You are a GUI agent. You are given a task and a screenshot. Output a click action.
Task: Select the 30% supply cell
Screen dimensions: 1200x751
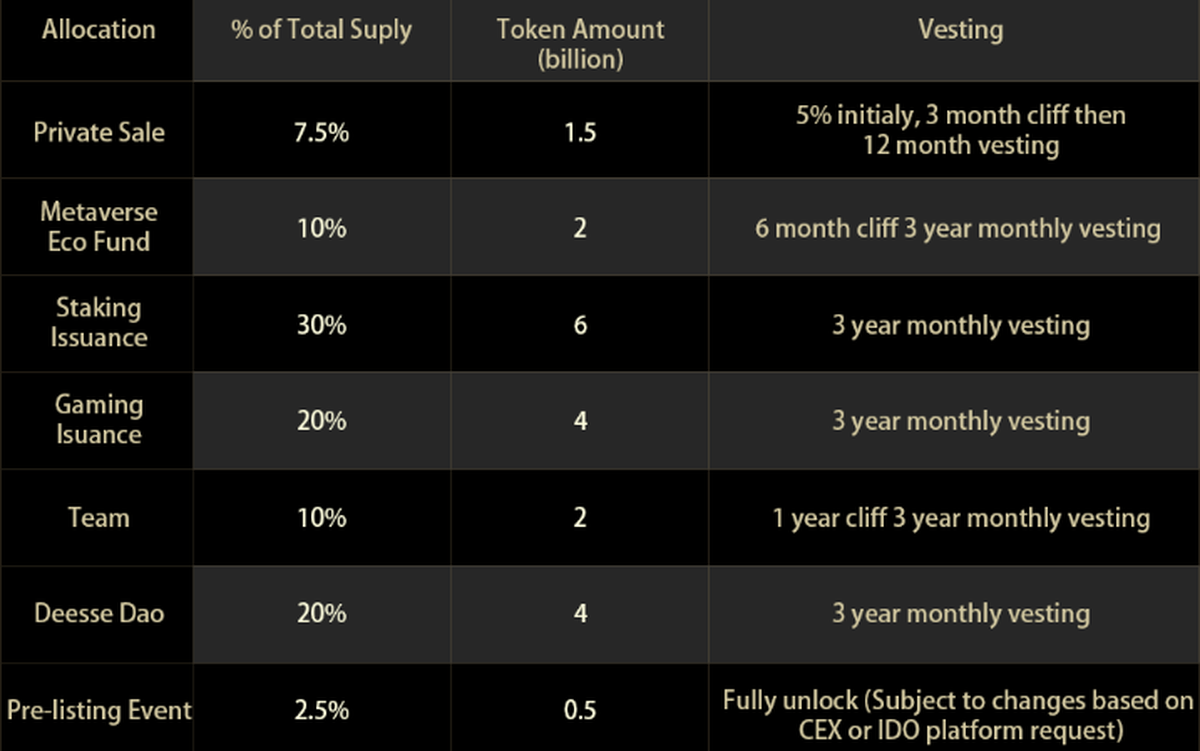(x=321, y=325)
